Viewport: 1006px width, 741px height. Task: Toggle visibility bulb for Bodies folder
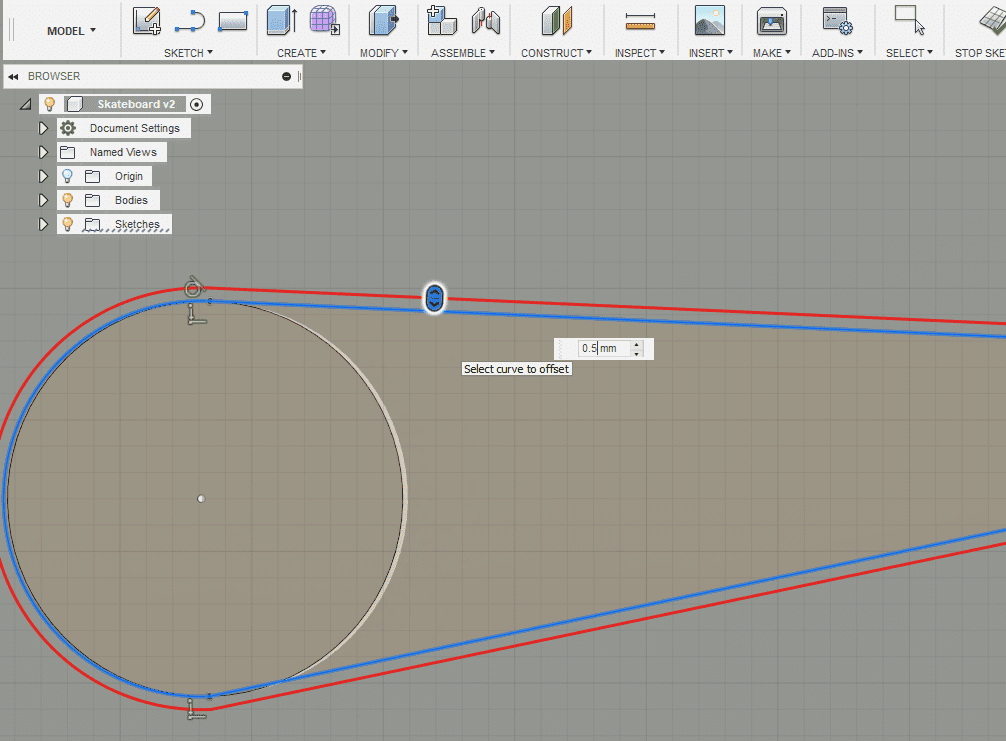click(67, 200)
